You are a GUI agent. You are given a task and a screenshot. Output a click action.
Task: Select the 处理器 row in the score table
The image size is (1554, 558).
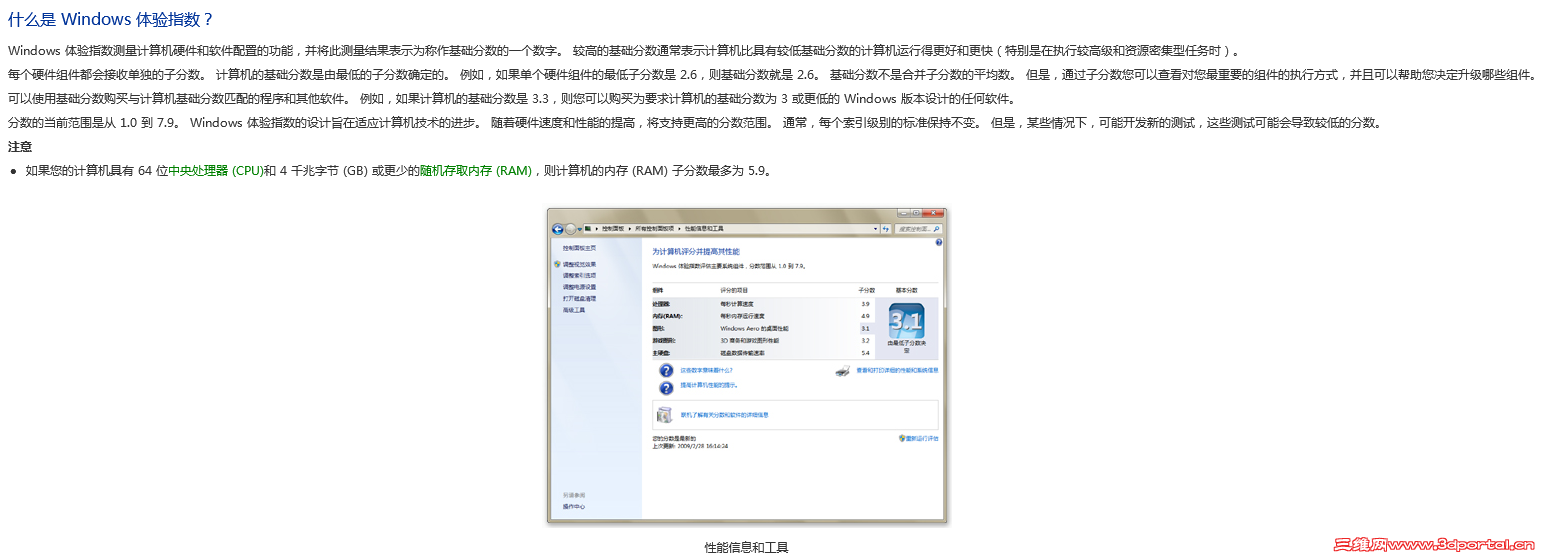pos(763,304)
